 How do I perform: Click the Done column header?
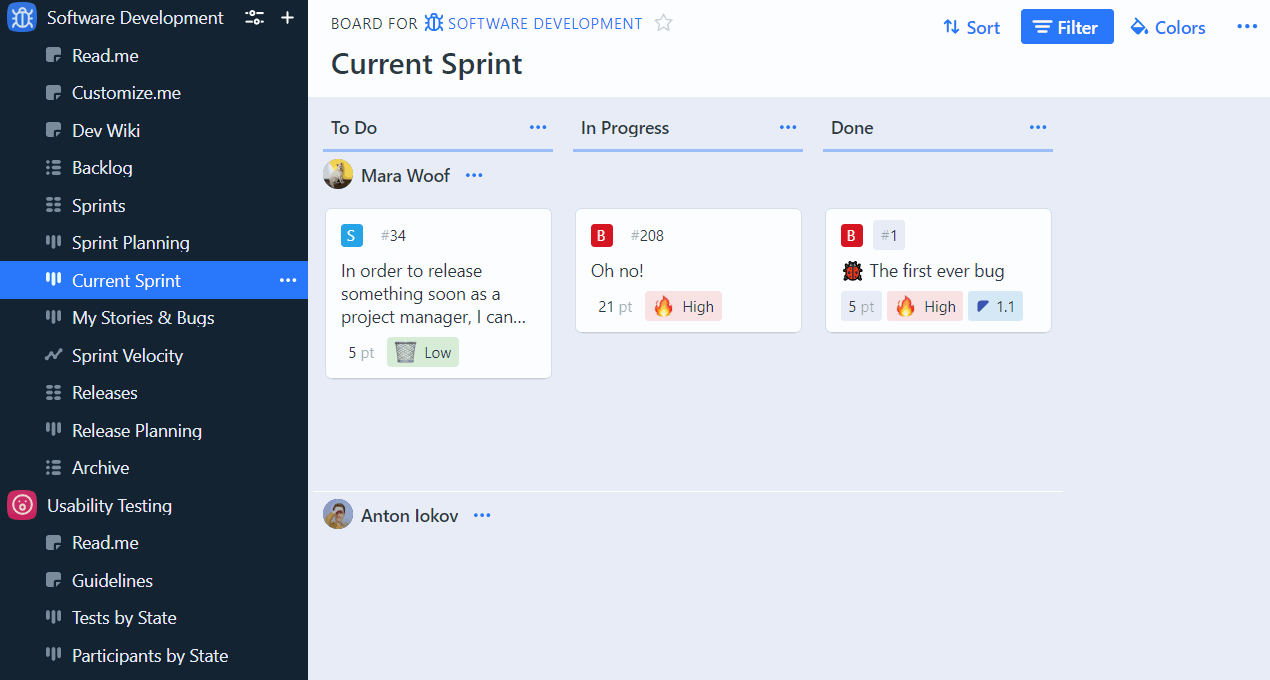(852, 127)
